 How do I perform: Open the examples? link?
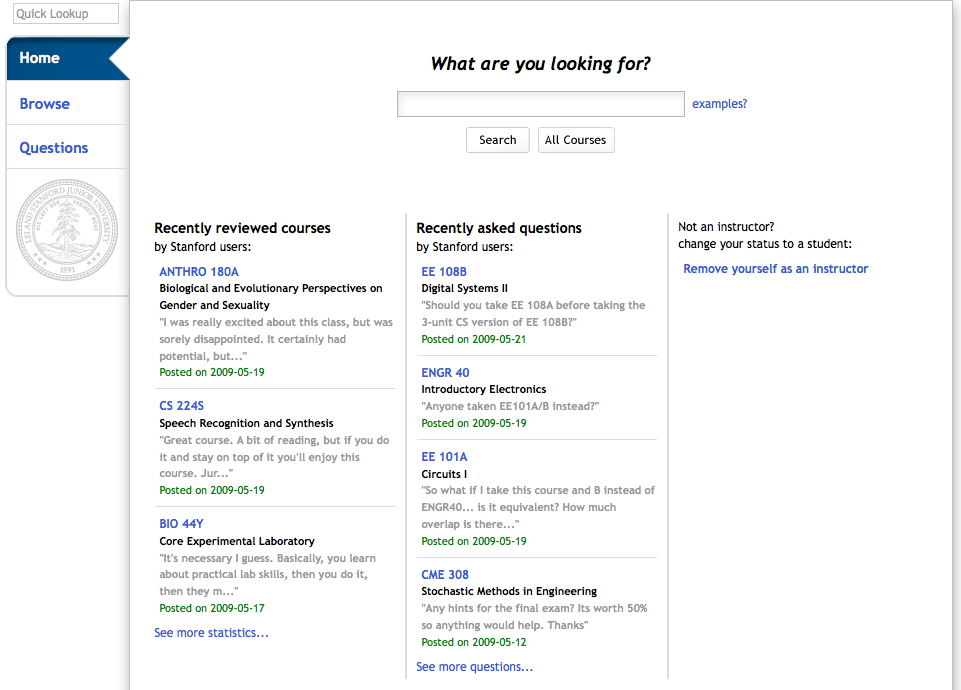coord(720,104)
